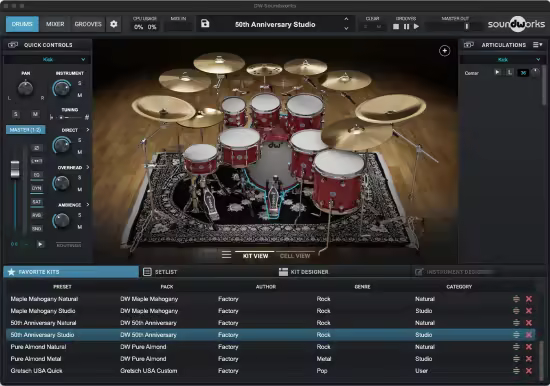Click the reorder handle for Gretsch USA Quick
The width and height of the screenshot is (550, 386).
[516, 371]
